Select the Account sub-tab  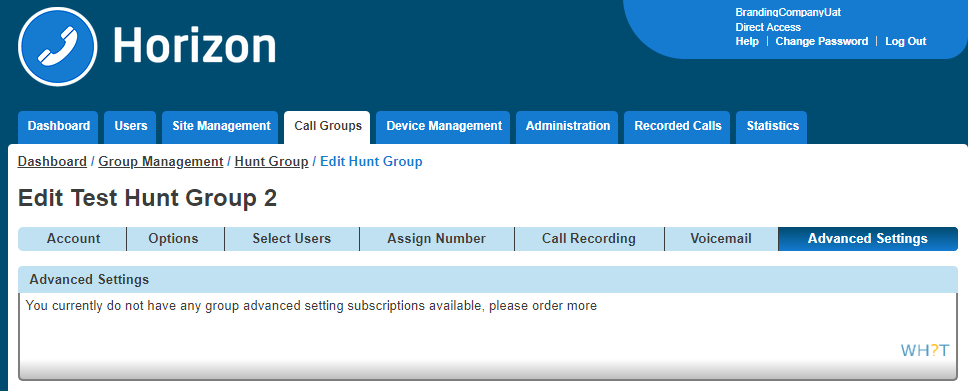tap(73, 239)
